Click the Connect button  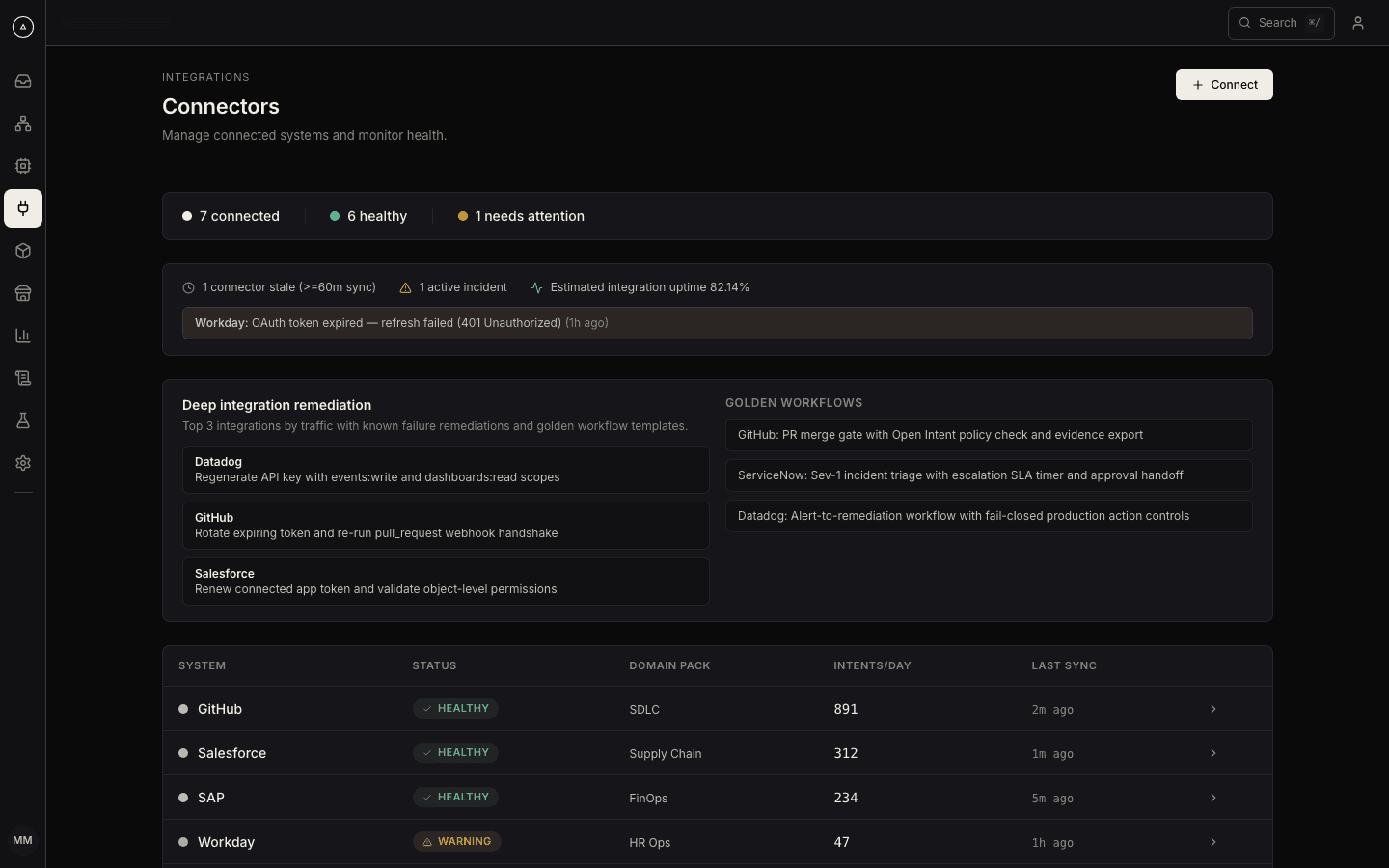[x=1224, y=85]
